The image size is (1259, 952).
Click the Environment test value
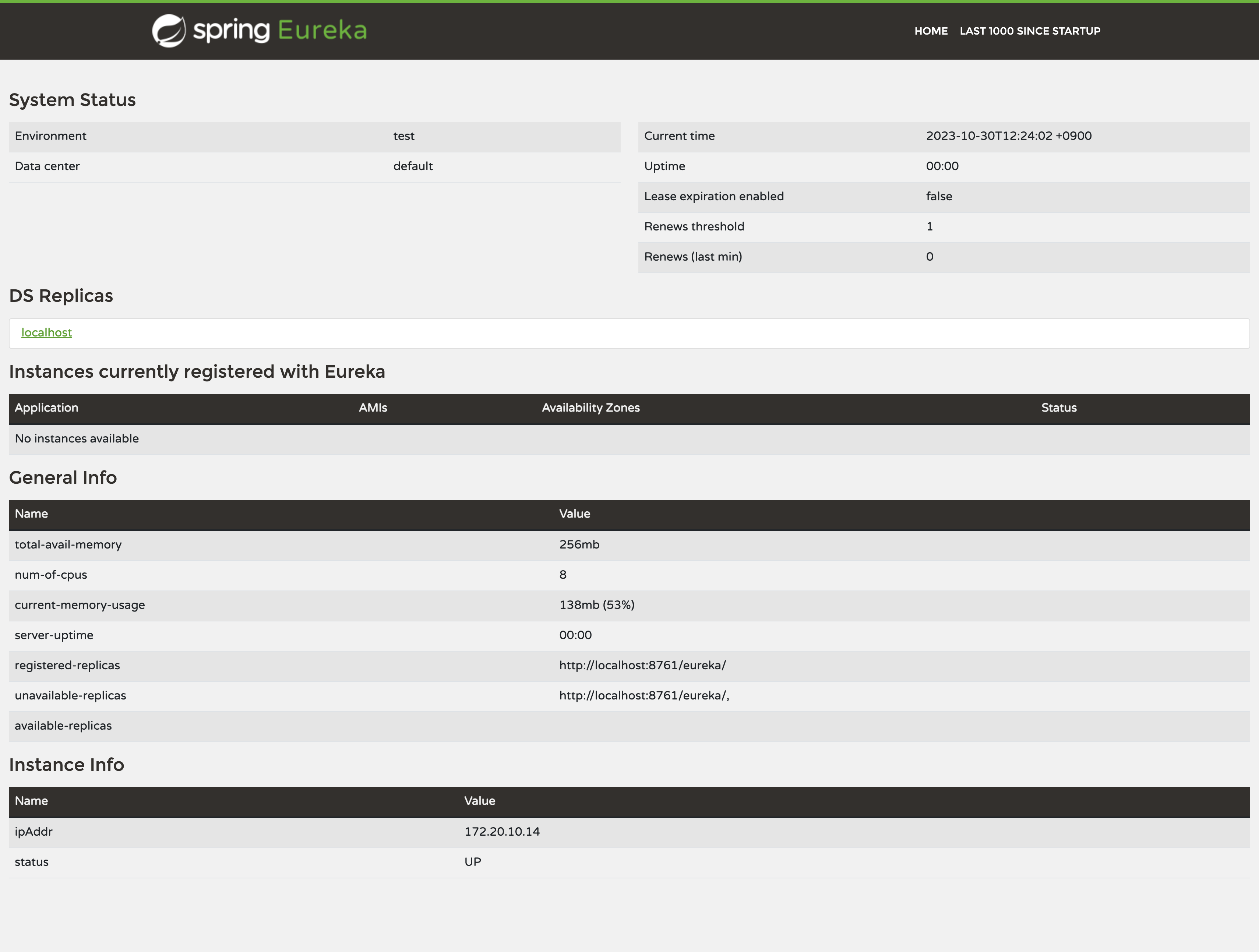tap(403, 136)
